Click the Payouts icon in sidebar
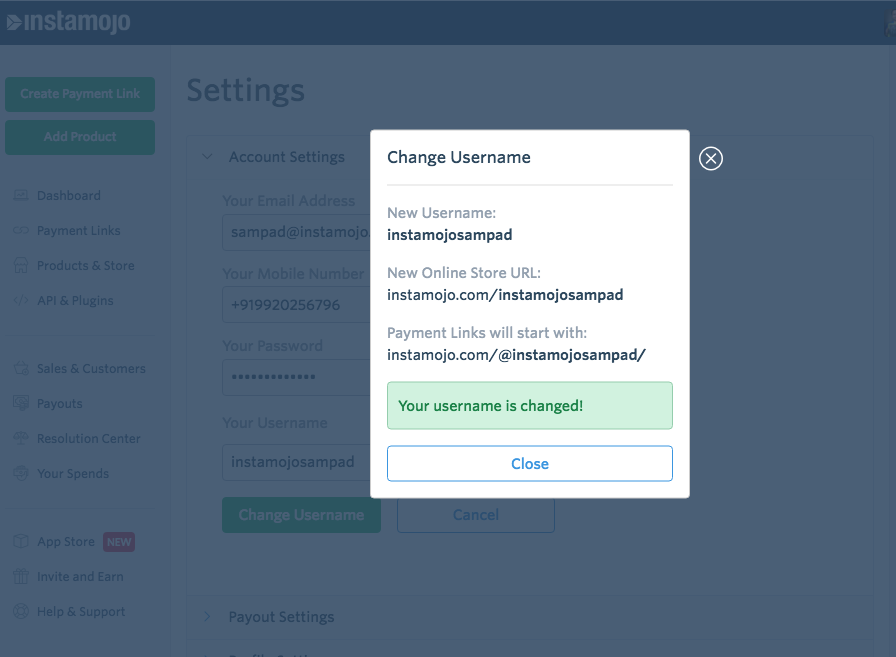This screenshot has width=896, height=657. [x=20, y=404]
